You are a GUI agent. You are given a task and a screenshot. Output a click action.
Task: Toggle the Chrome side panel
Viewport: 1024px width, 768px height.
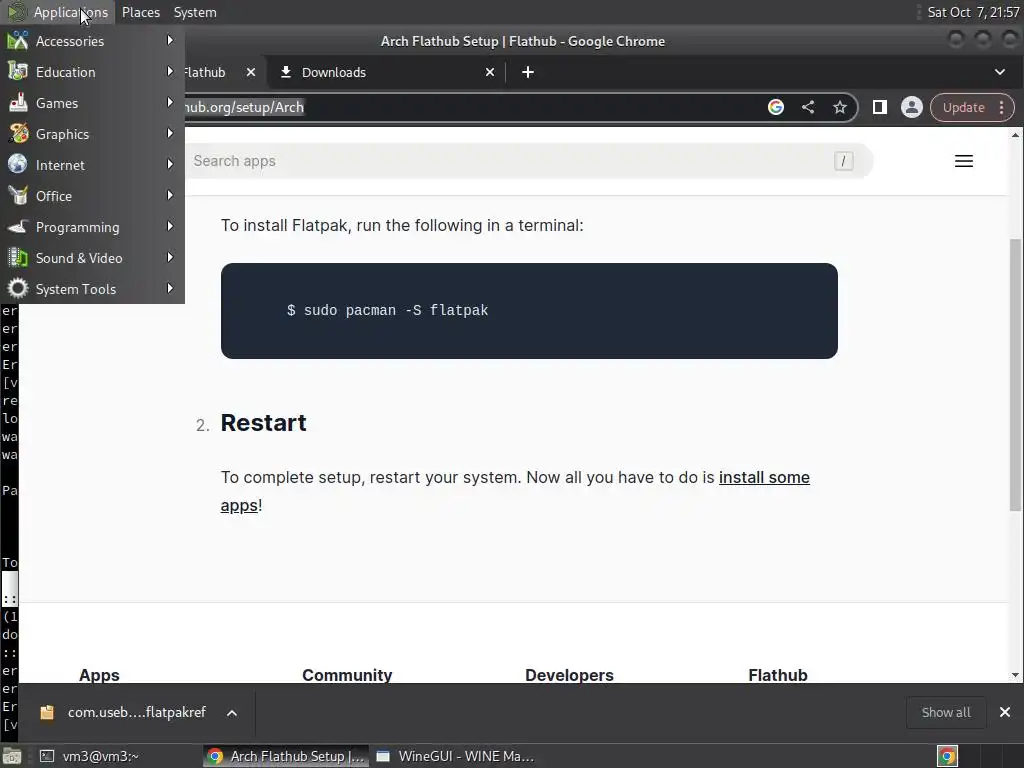click(x=880, y=107)
